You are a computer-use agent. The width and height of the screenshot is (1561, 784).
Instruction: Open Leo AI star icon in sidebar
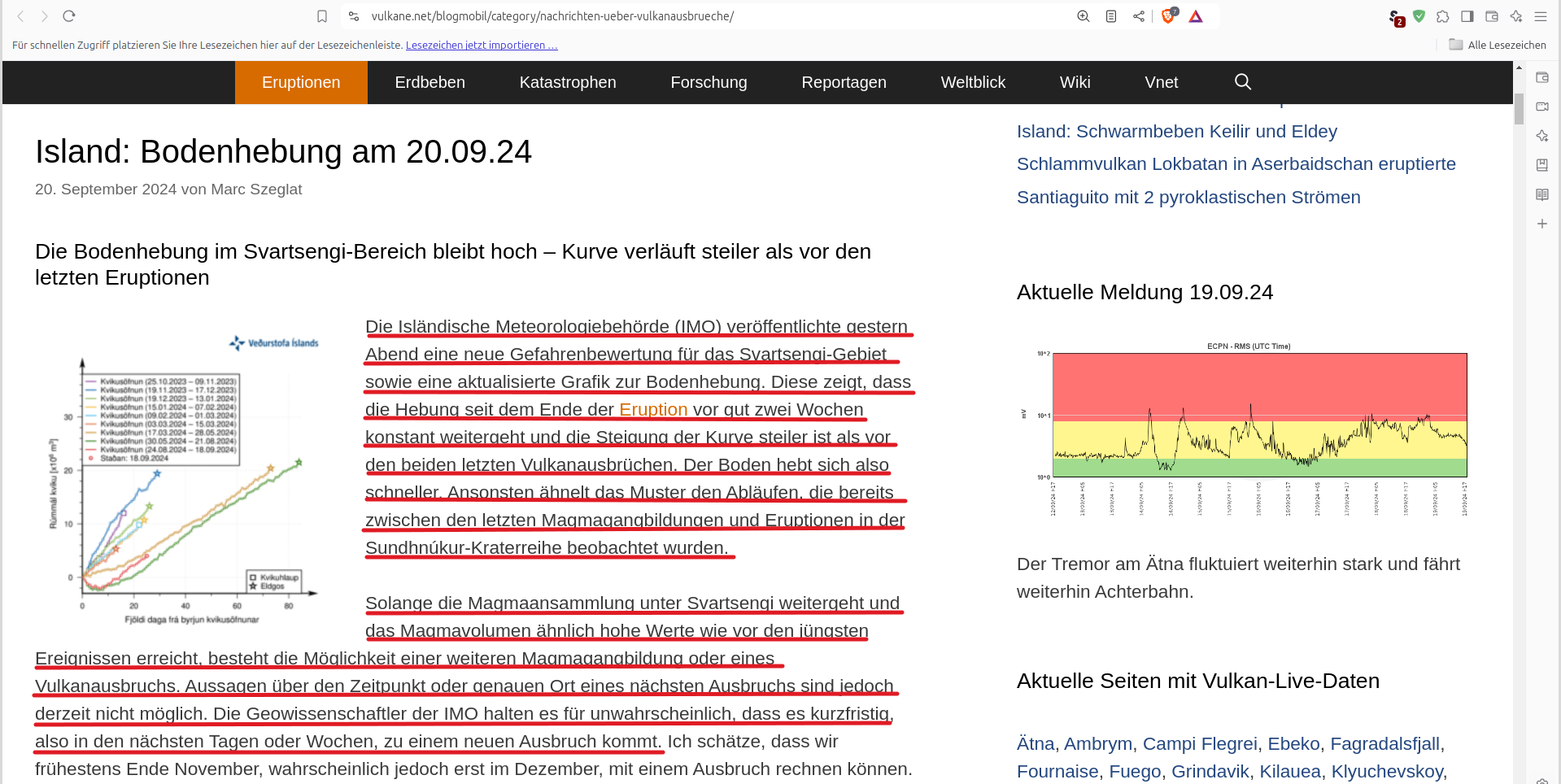coord(1542,136)
